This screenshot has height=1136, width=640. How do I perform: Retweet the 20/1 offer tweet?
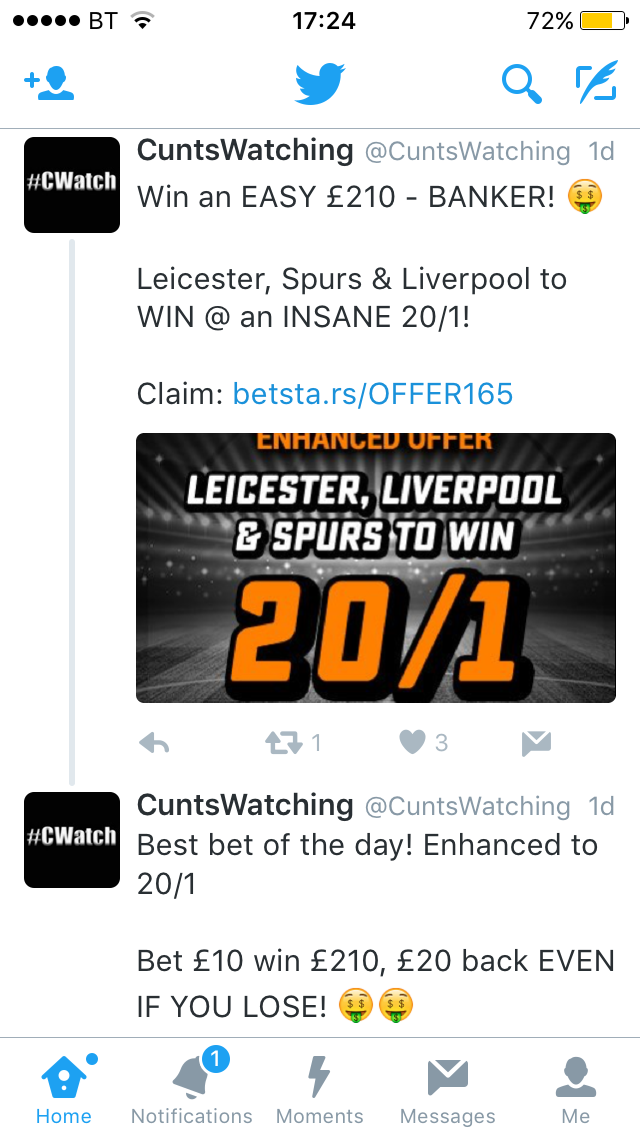283,743
